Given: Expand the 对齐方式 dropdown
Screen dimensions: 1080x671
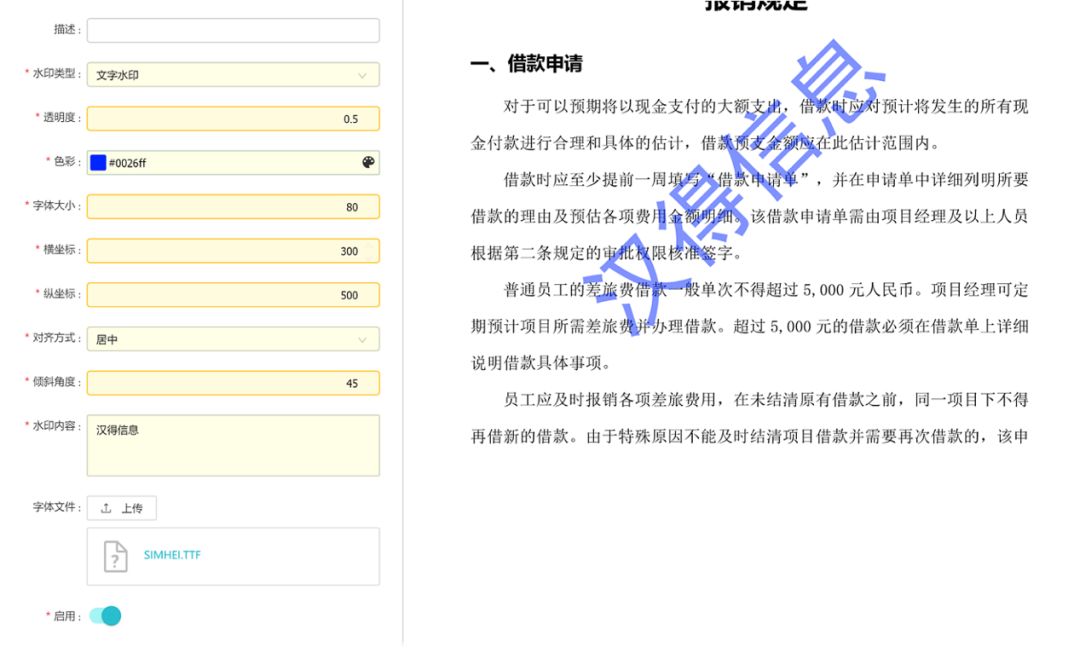Looking at the screenshot, I should 232,339.
